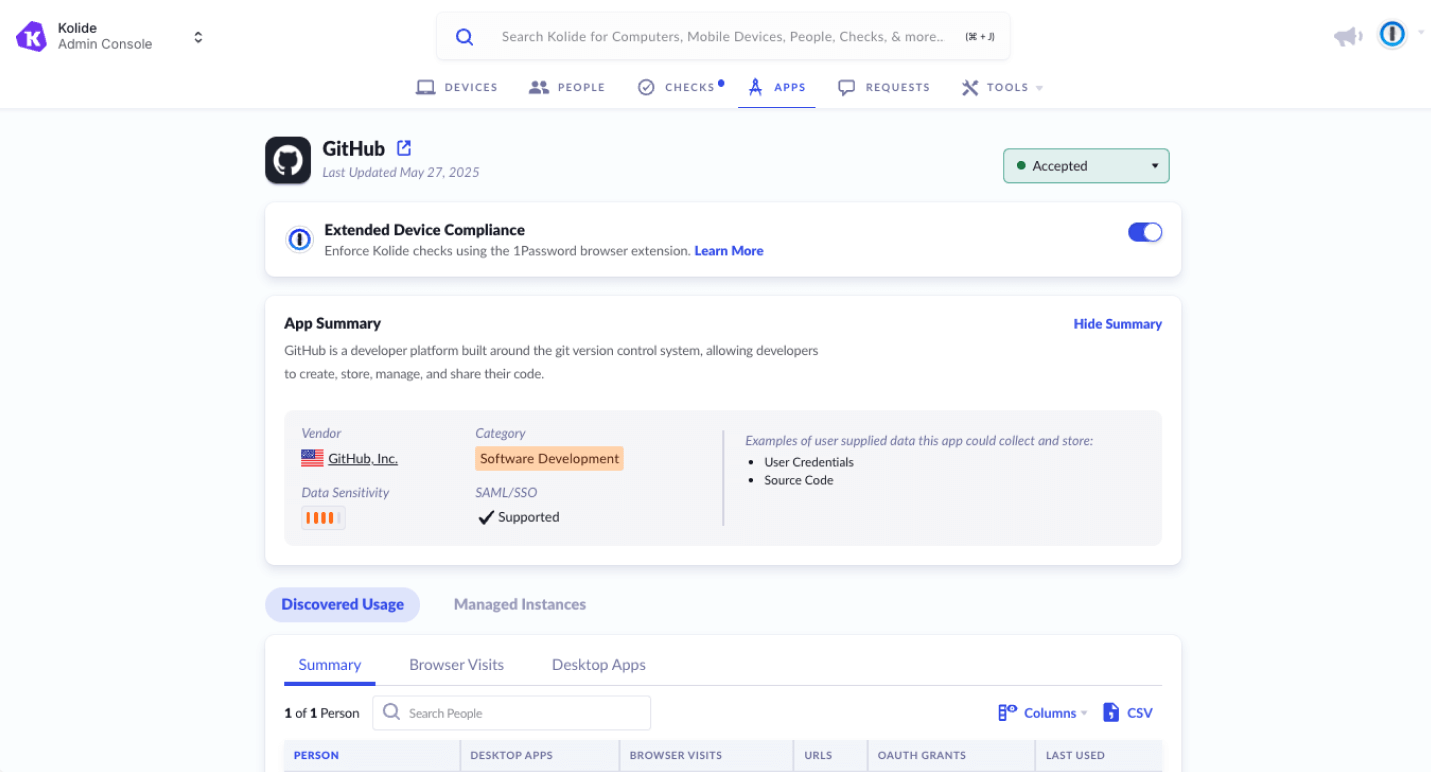This screenshot has height=772, width=1431.
Task: Open GitHub via the external link icon
Action: coord(404,147)
